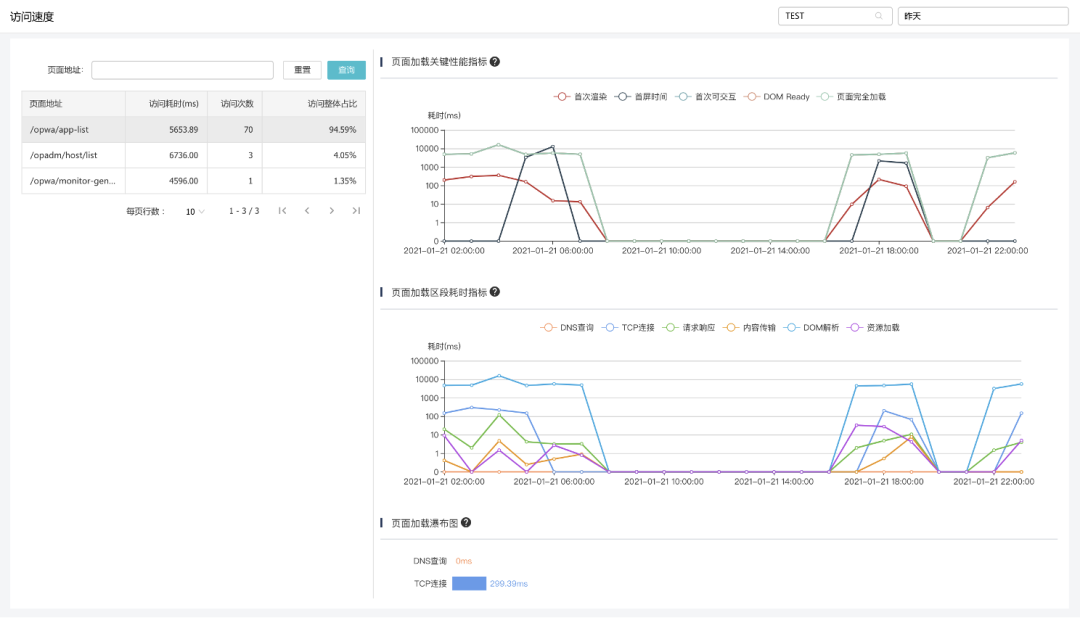
Task: Open help for 页面加载区段耗时指标
Action: coord(495,292)
